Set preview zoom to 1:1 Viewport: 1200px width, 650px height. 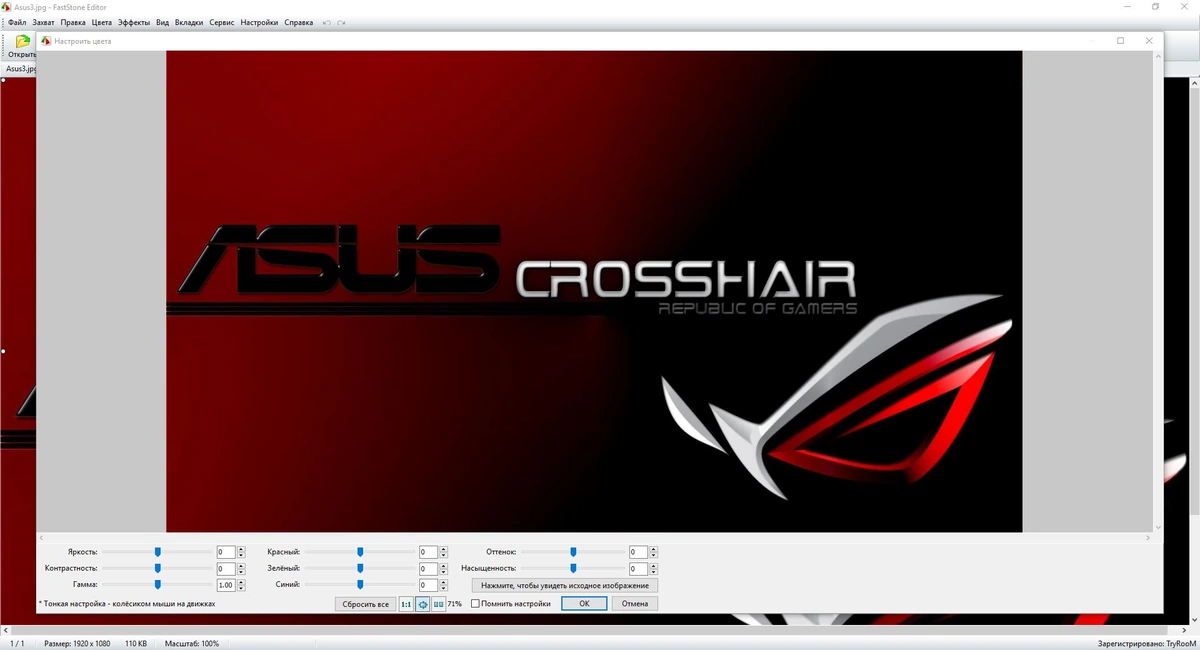click(406, 604)
